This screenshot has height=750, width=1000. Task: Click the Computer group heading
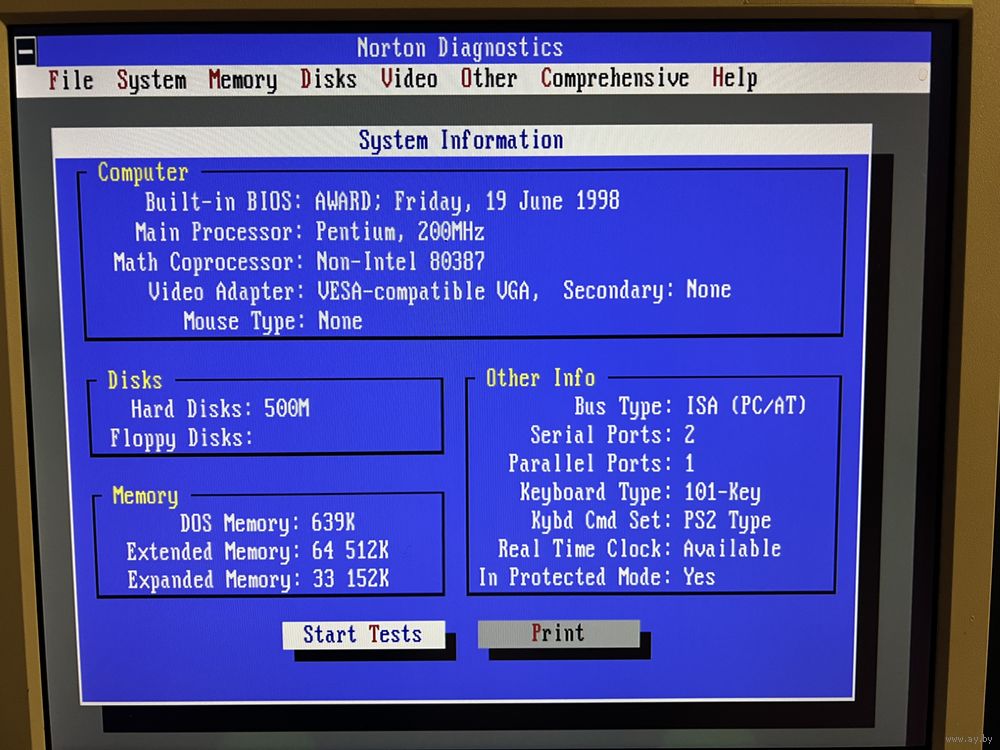pos(143,173)
